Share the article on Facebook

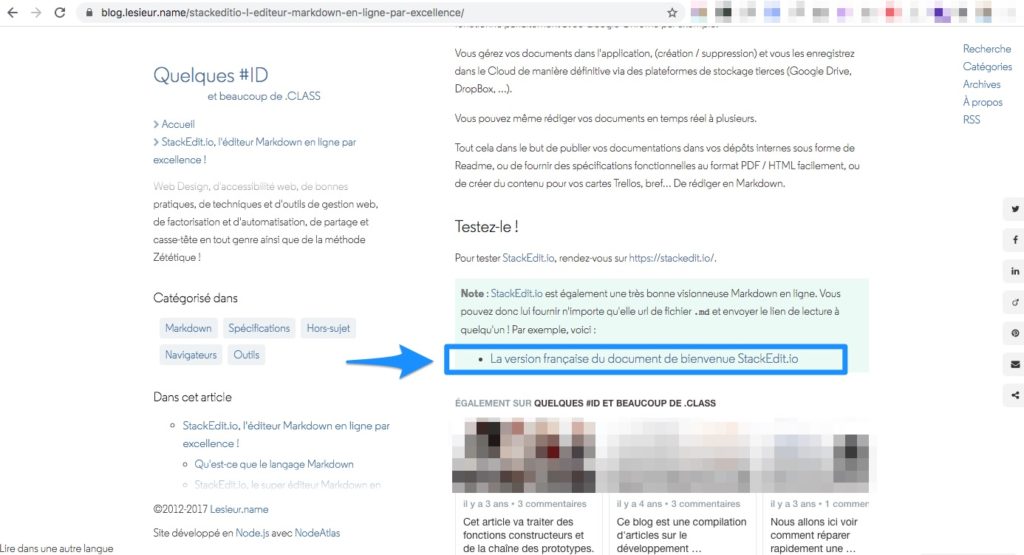pyautogui.click(x=1015, y=240)
